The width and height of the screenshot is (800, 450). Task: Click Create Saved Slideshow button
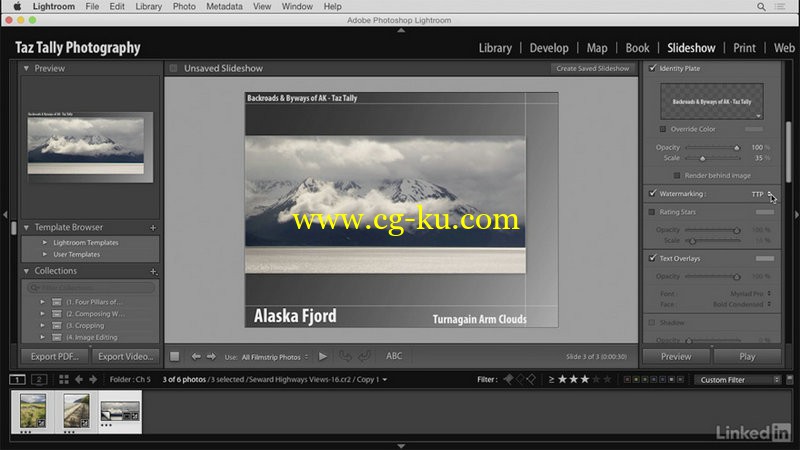tap(593, 68)
